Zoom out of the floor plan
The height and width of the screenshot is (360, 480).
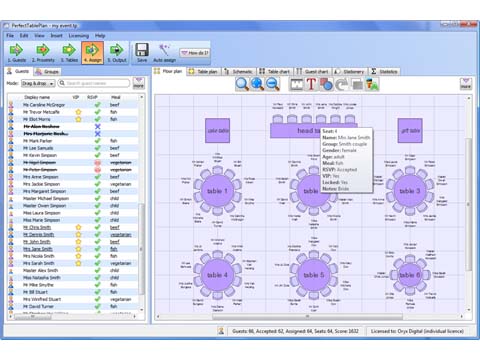click(x=273, y=84)
